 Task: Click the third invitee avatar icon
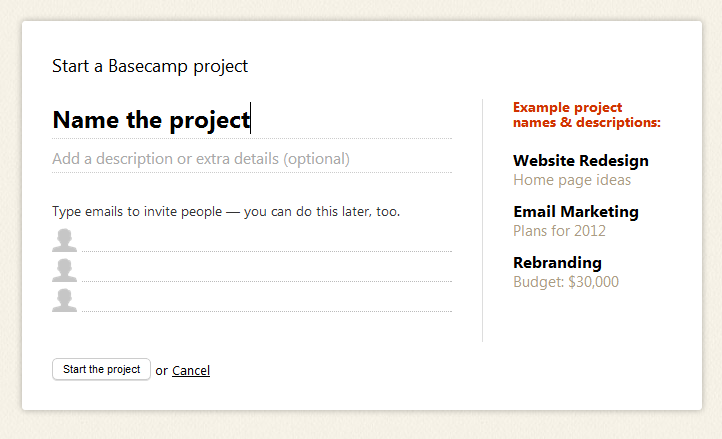pyautogui.click(x=64, y=300)
